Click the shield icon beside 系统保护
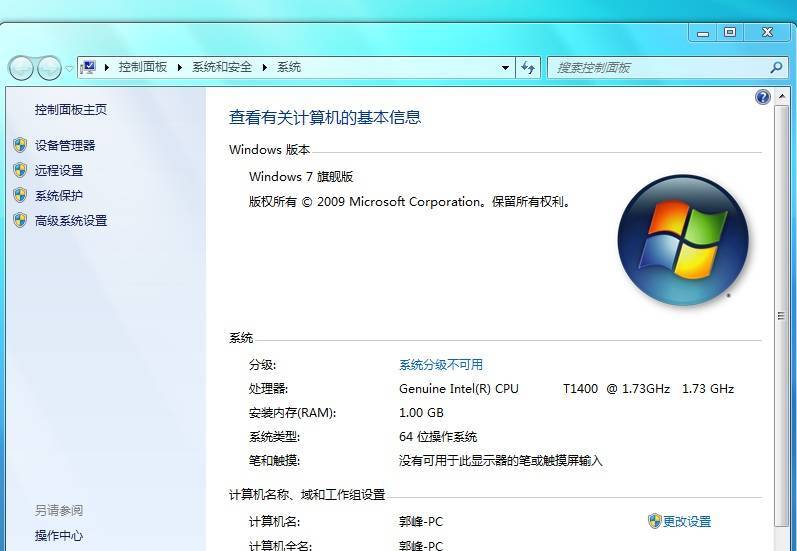Viewport: 797px width, 551px height. tap(20, 195)
